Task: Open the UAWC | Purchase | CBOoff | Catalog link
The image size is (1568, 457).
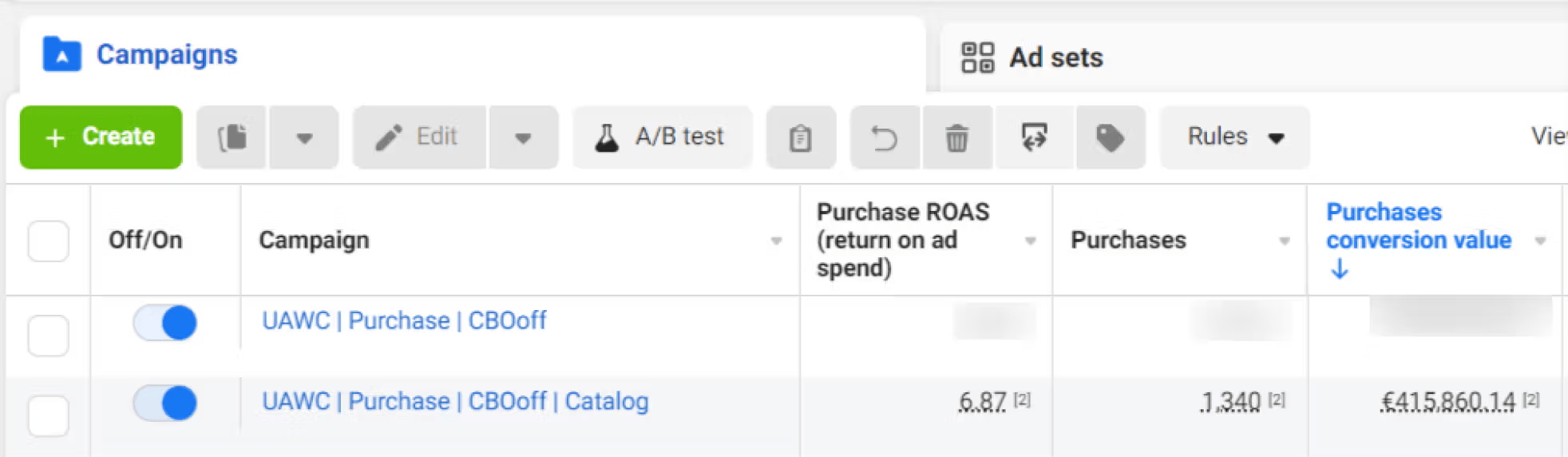Action: [x=455, y=401]
